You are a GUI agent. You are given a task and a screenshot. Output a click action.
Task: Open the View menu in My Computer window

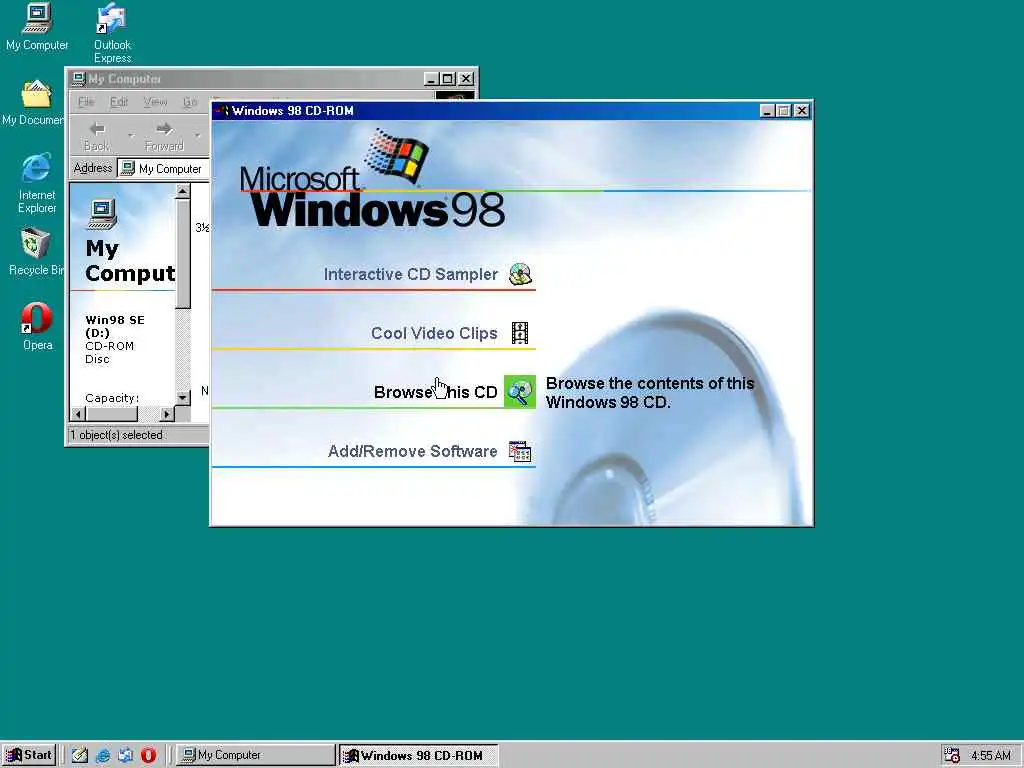(x=155, y=102)
